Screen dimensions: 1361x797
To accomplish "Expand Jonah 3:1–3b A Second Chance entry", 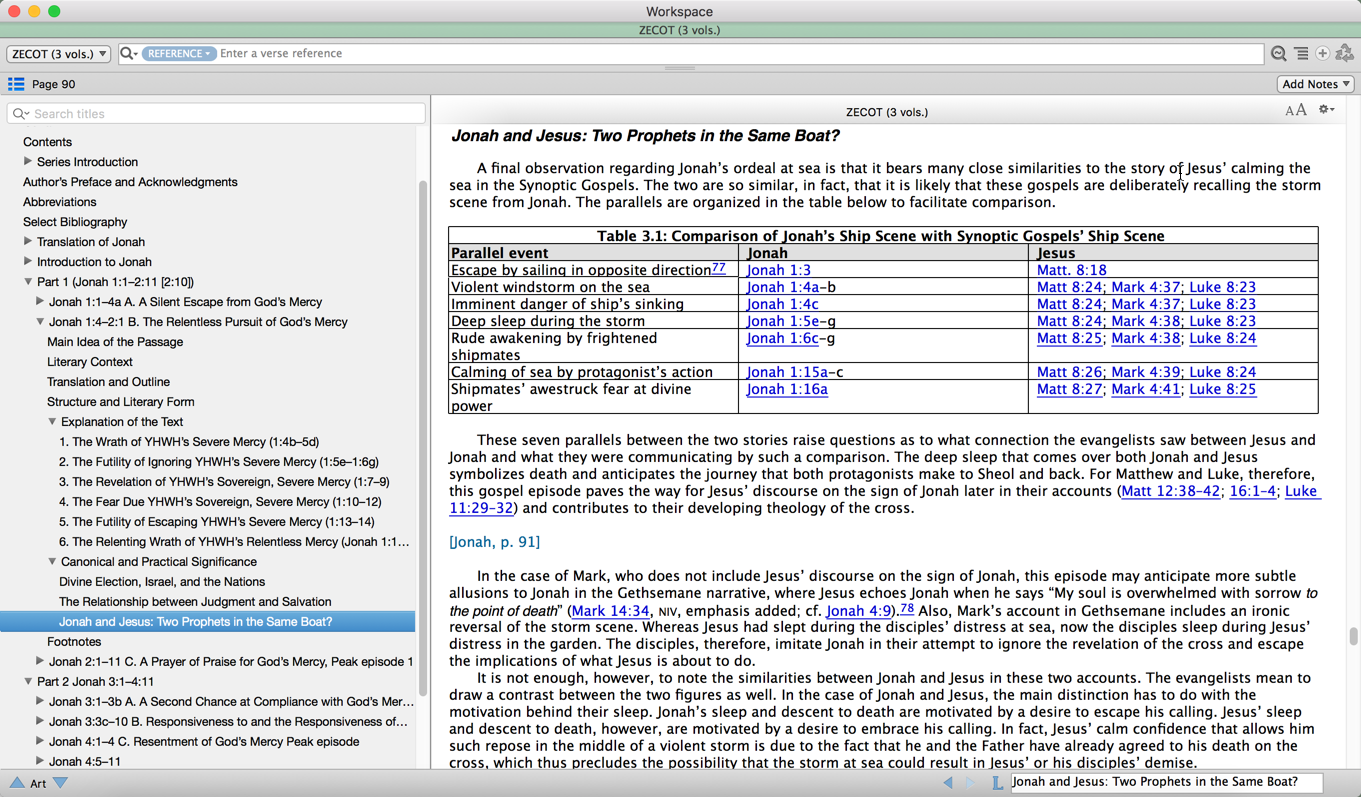I will click(40, 701).
